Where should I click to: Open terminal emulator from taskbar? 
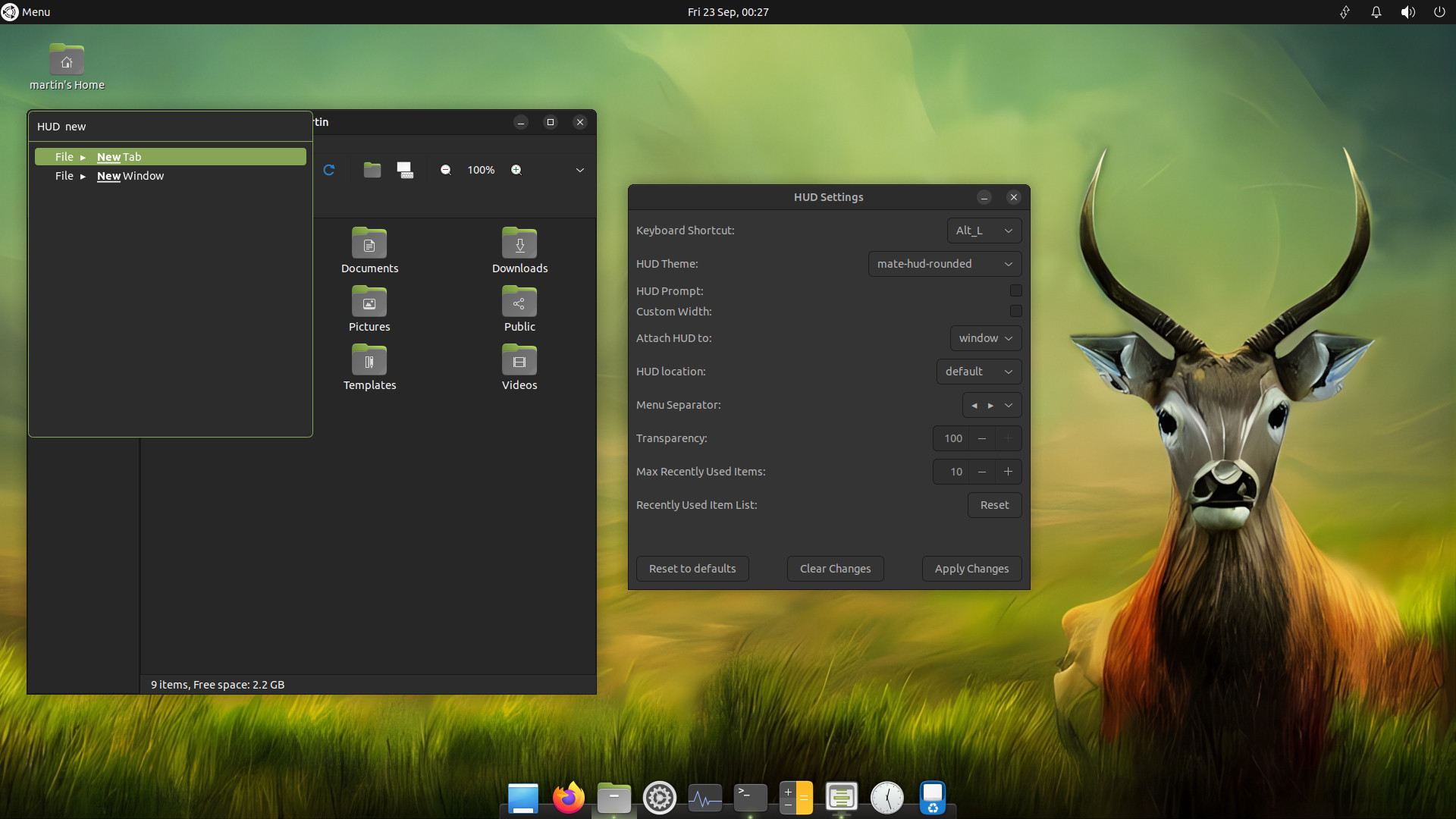point(751,796)
